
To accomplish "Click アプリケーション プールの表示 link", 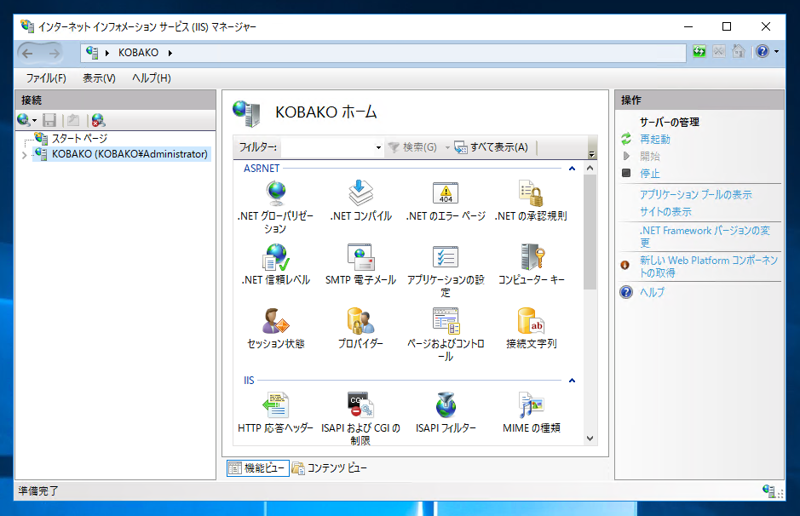I will pos(696,194).
